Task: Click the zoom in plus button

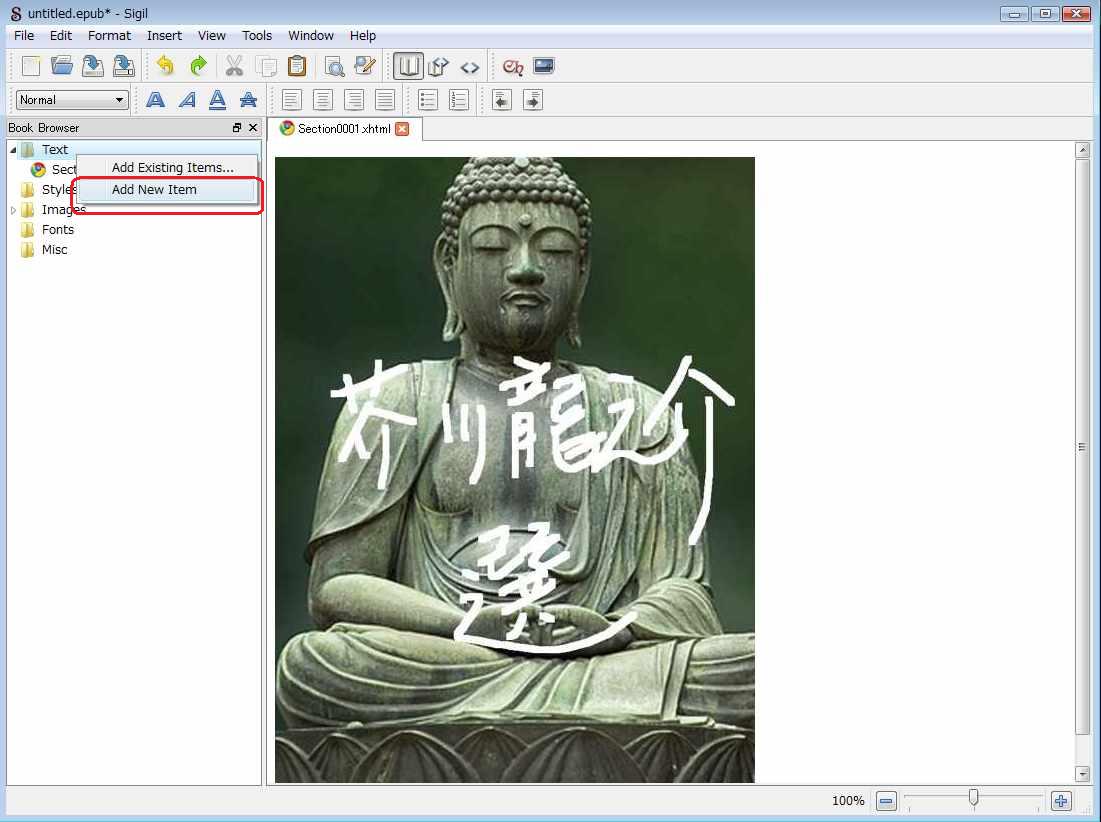Action: click(x=1061, y=800)
